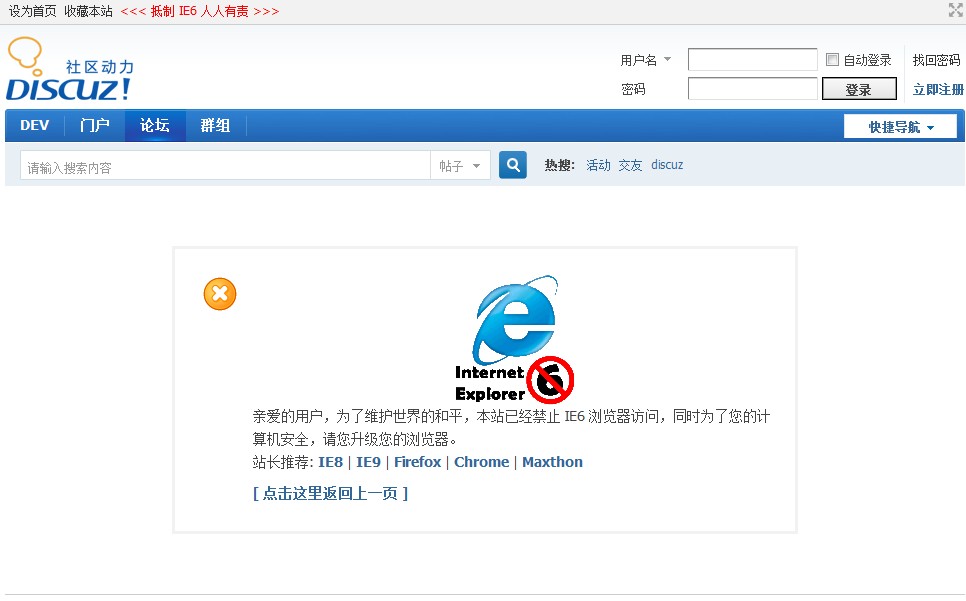Click the expand icon at top right
The width and height of the screenshot is (966, 601).
956,9
